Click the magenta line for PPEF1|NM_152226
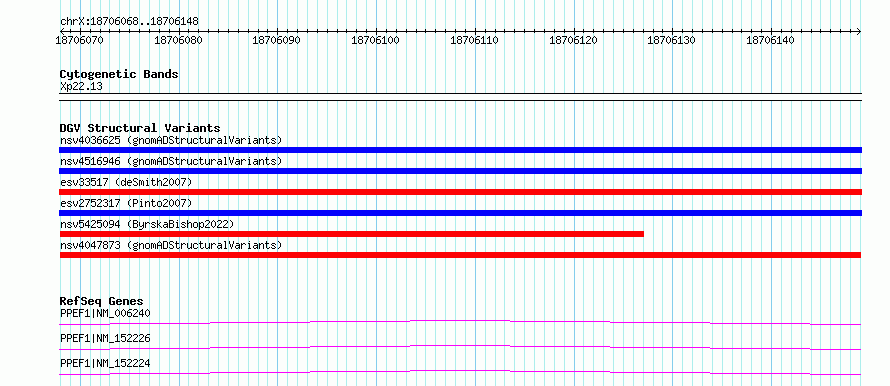This screenshot has height=386, width=890. coord(460,347)
